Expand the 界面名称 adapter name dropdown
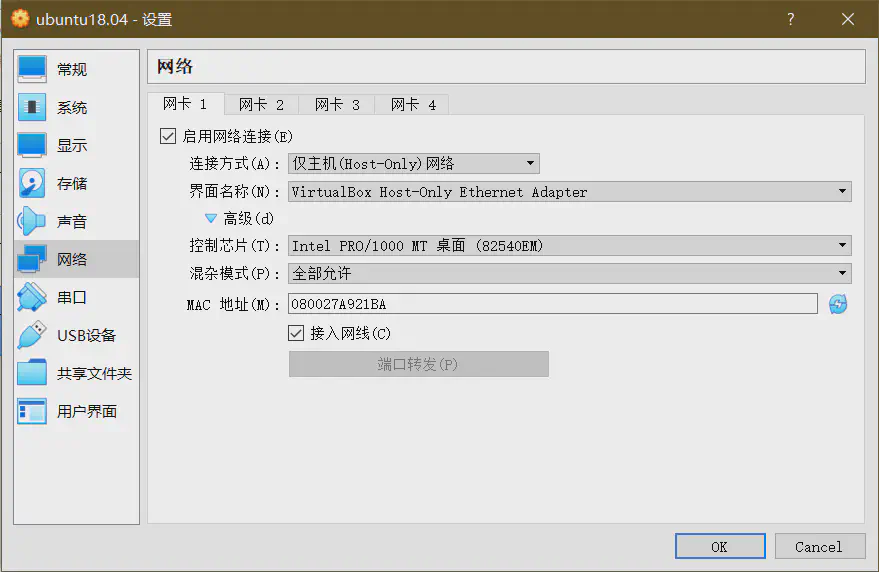 tap(570, 192)
